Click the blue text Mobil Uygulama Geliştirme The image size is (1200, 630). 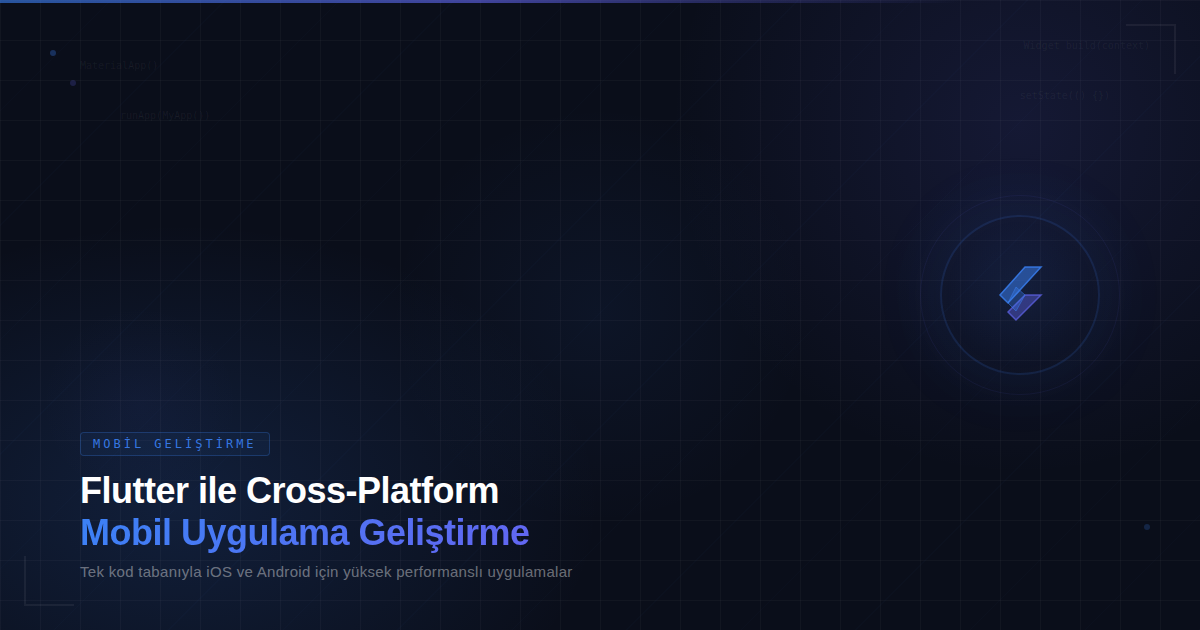tap(304, 533)
